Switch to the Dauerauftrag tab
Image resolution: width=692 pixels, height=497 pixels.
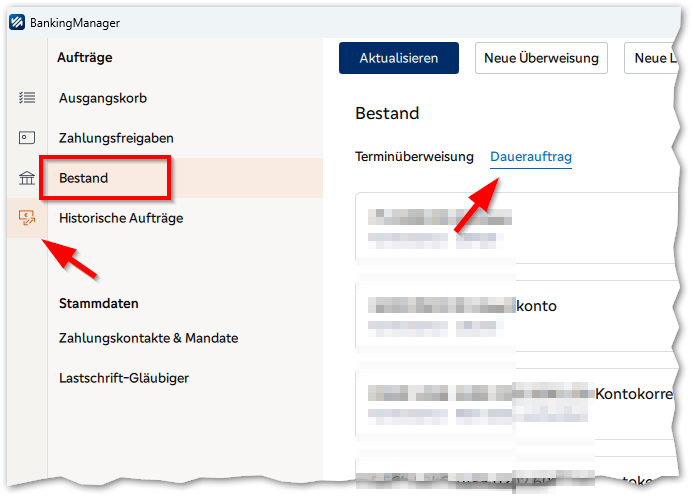pyautogui.click(x=531, y=157)
